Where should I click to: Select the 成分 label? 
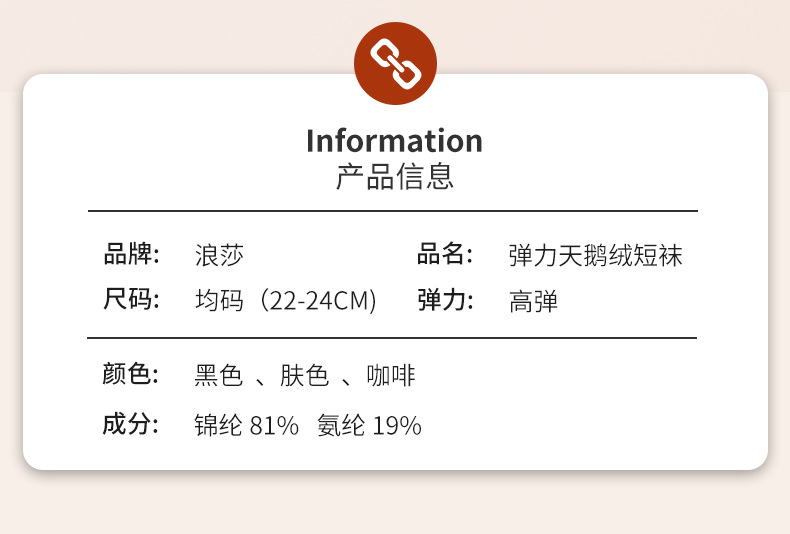131,424
